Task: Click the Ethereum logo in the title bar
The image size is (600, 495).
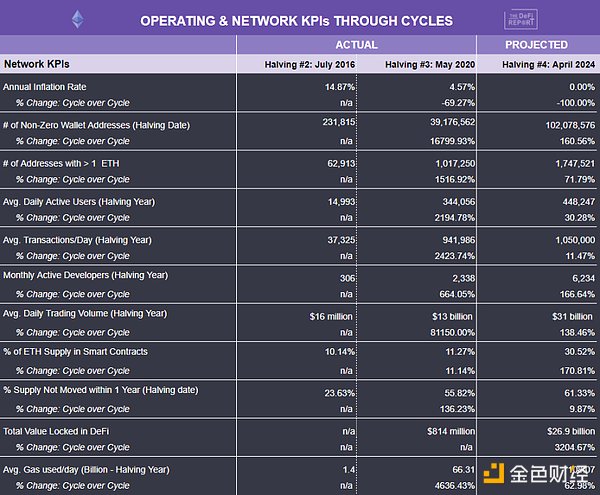Action: click(x=79, y=18)
